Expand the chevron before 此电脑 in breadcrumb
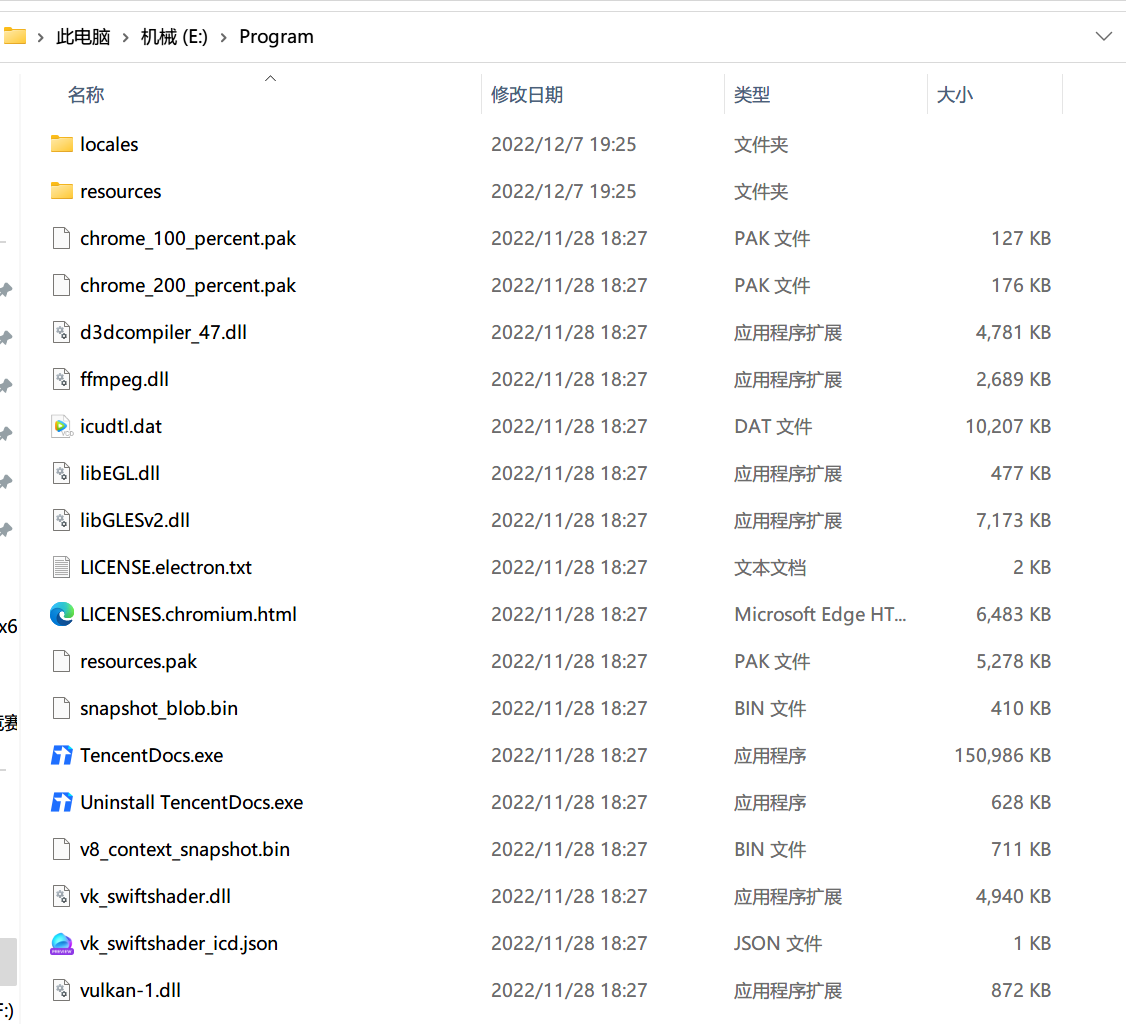 point(41,37)
